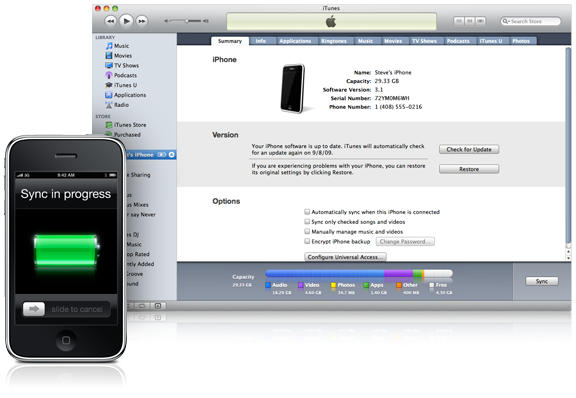This screenshot has width=576, height=398.
Task: Click the capacity usage bar
Action: (x=359, y=273)
